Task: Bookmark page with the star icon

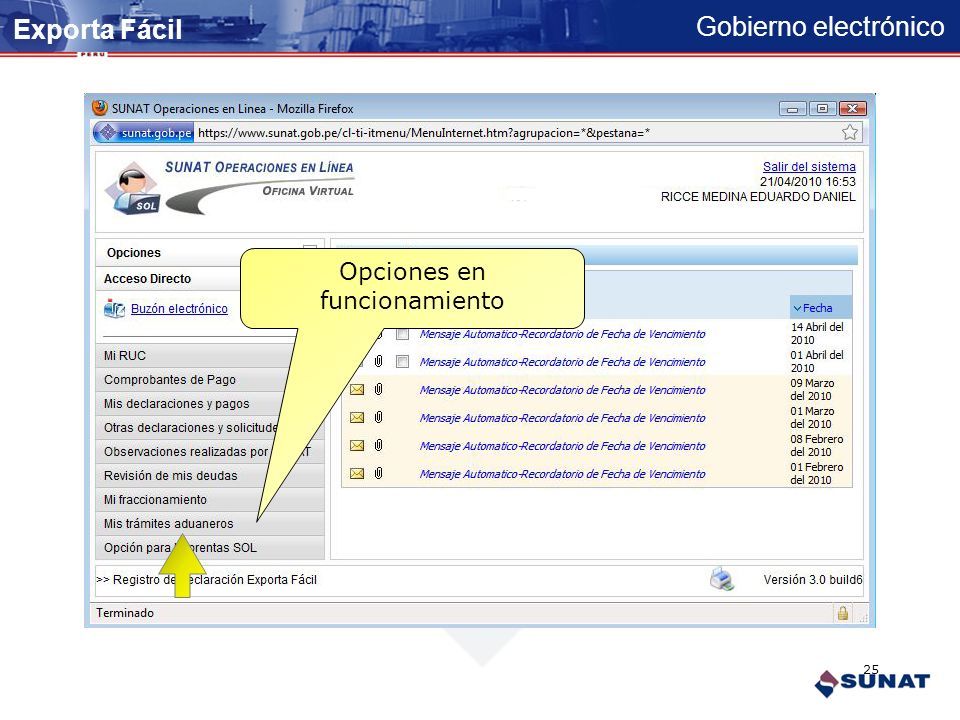Action: tap(850, 132)
